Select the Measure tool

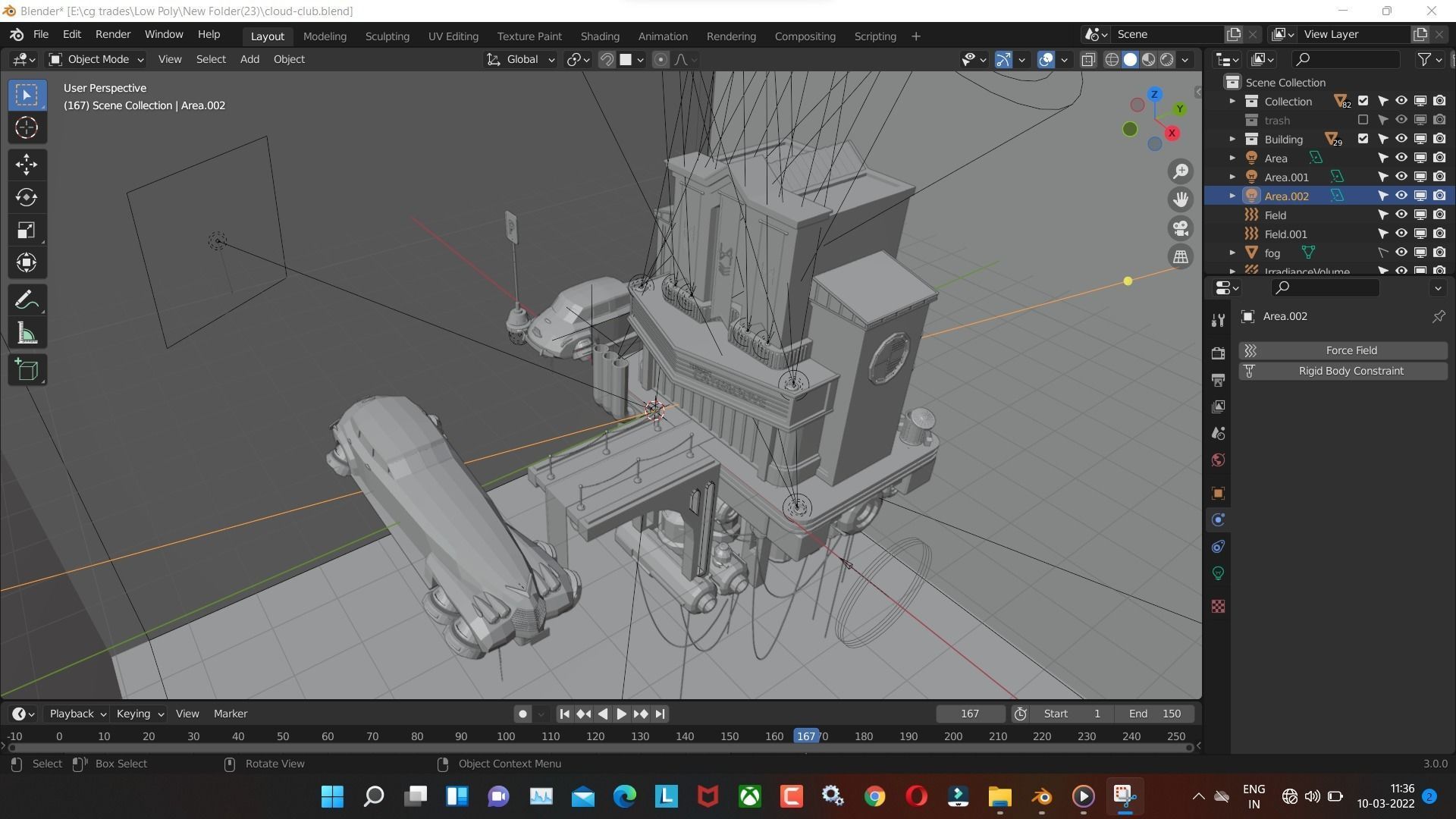tap(27, 334)
